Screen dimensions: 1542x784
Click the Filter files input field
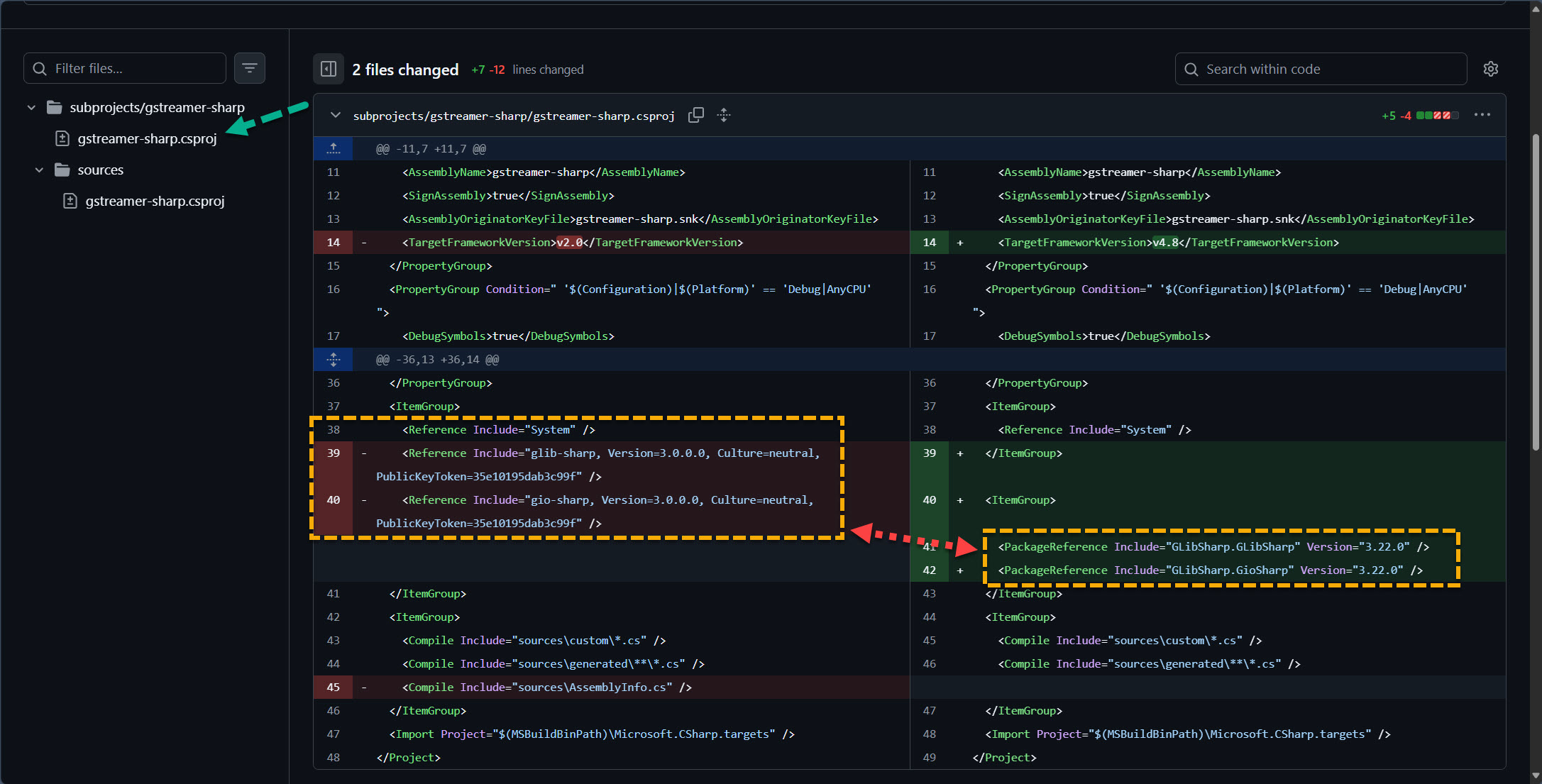pos(135,68)
